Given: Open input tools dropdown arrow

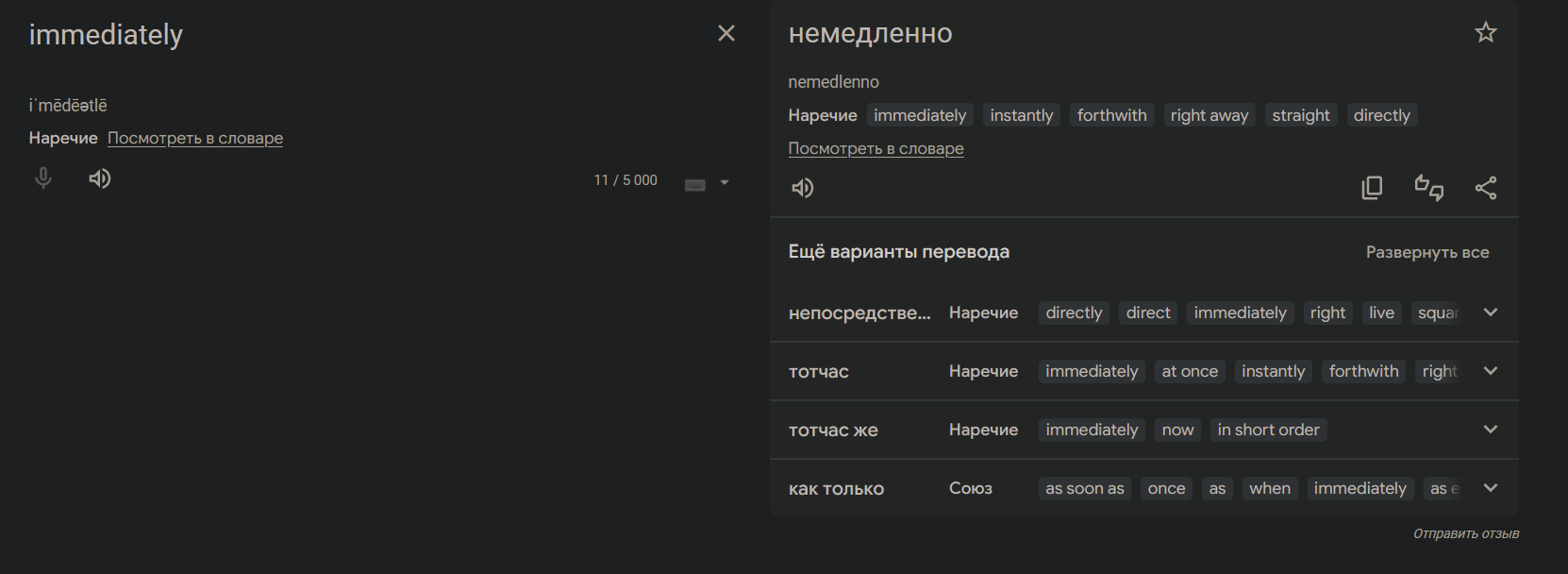Looking at the screenshot, I should [725, 183].
